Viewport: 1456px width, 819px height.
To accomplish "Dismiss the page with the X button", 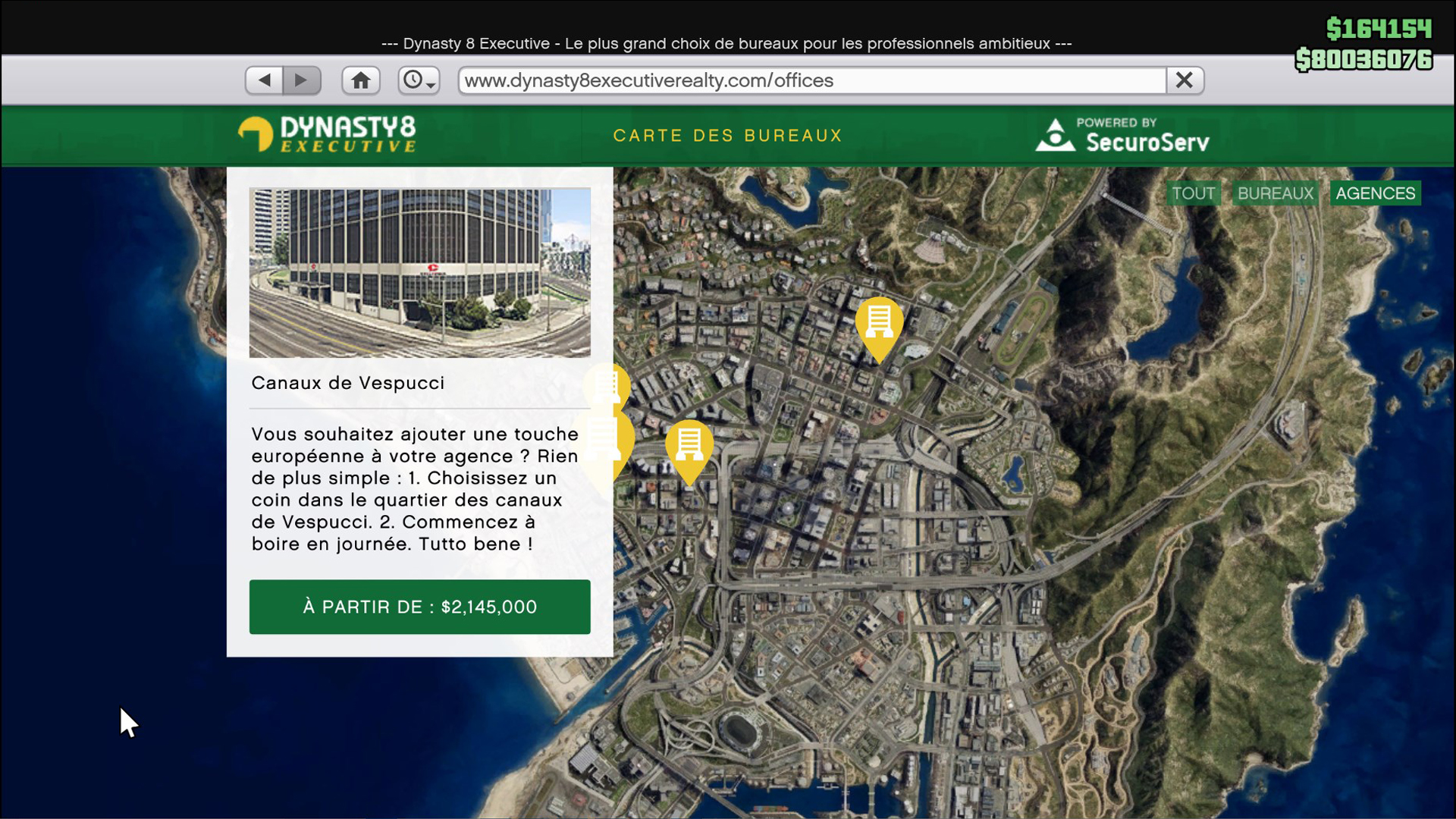I will click(x=1185, y=80).
